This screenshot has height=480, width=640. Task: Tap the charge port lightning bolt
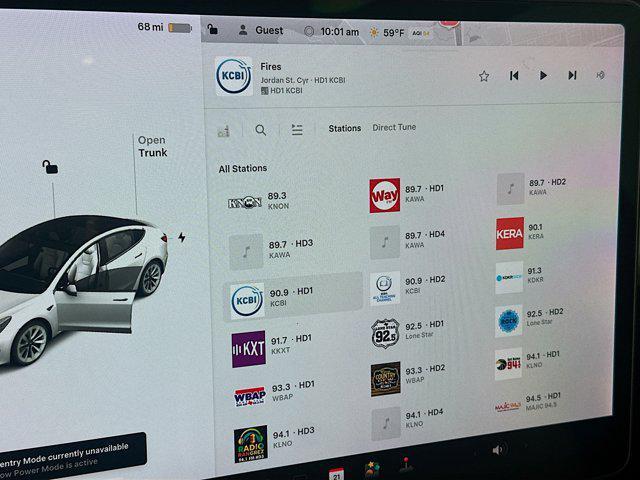pos(182,237)
